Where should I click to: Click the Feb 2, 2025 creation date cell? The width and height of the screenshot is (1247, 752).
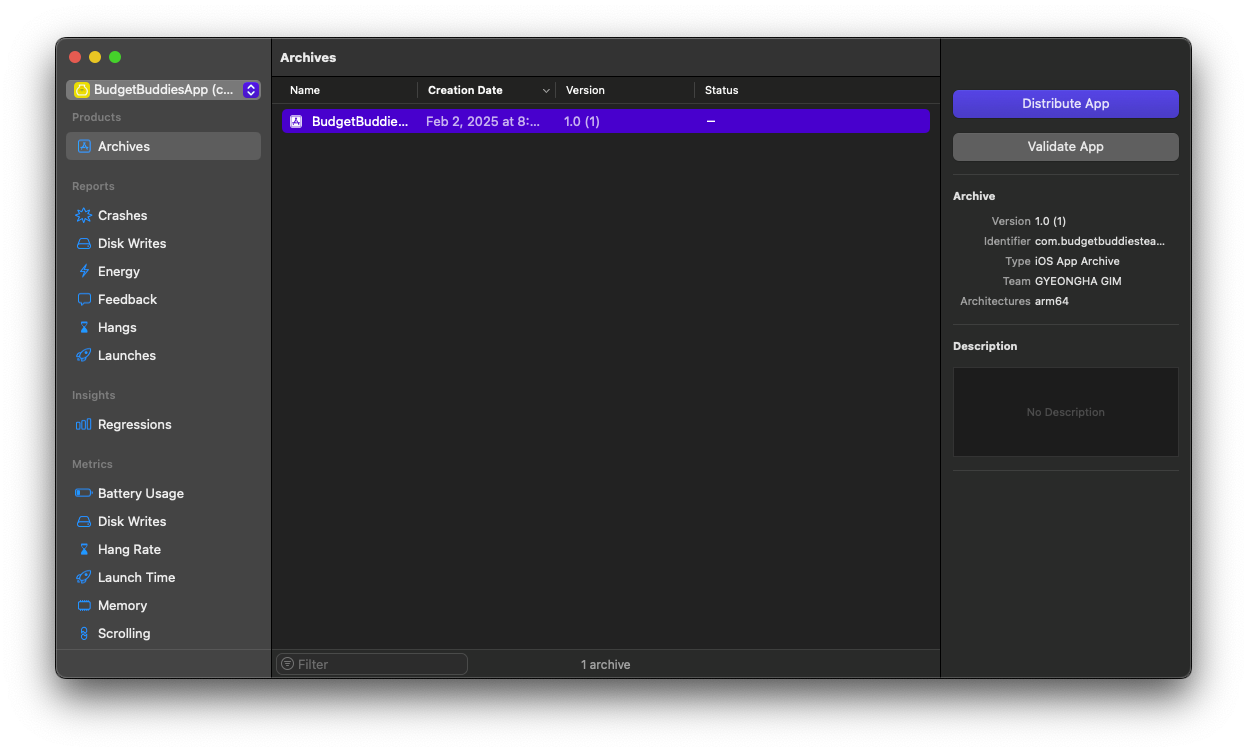483,121
